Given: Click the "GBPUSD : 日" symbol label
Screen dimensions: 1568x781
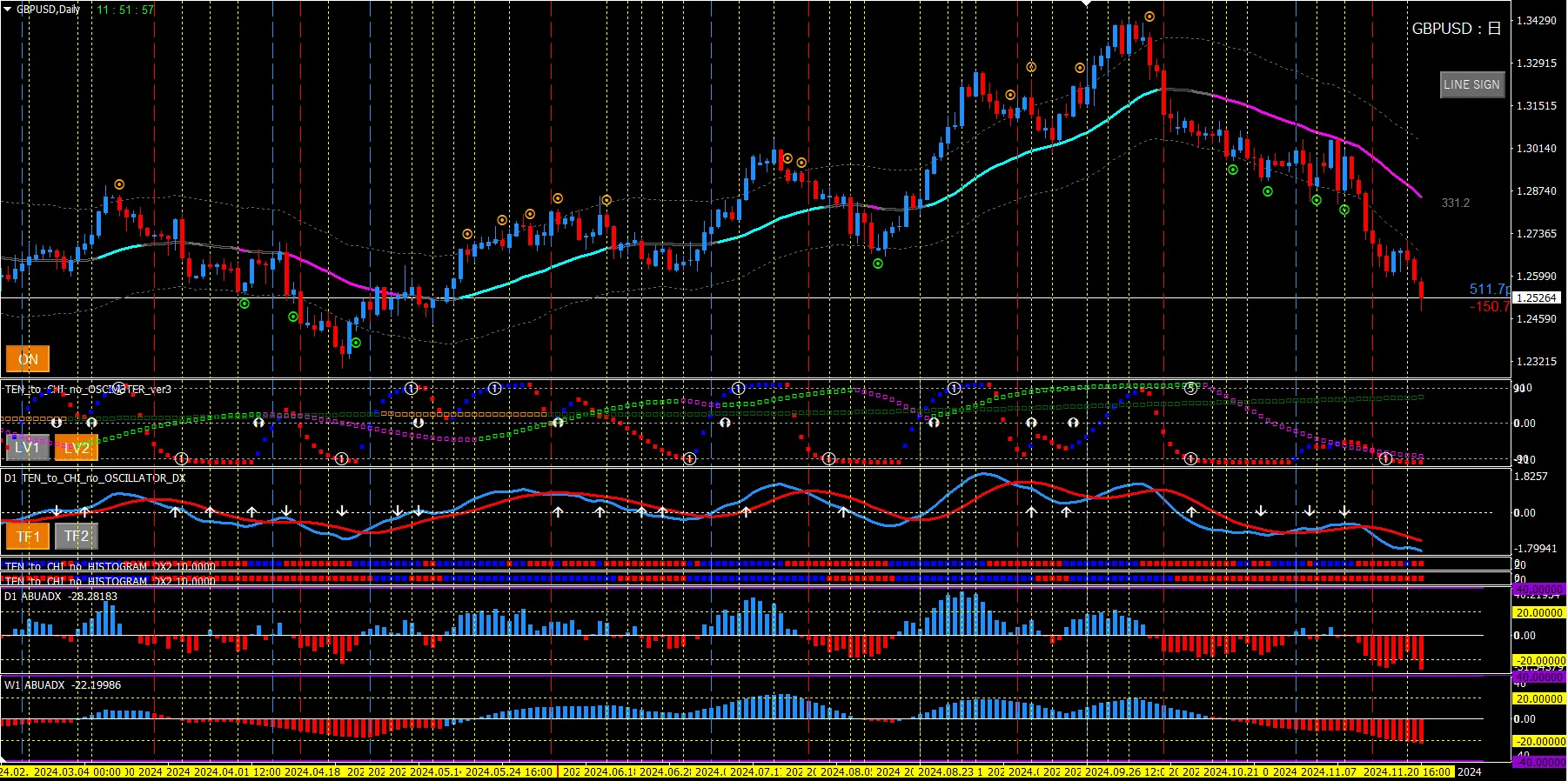Looking at the screenshot, I should [x=1457, y=29].
